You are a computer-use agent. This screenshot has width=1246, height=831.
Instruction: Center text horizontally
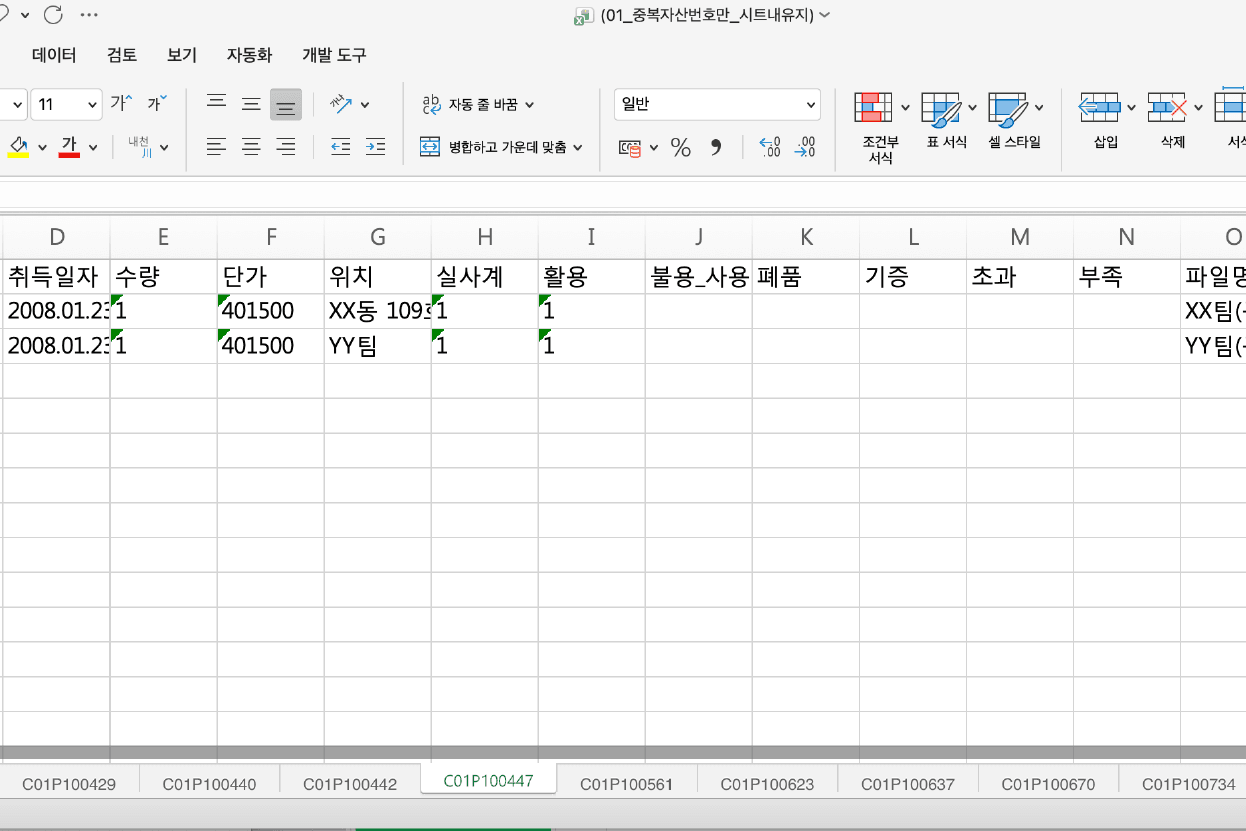click(251, 147)
